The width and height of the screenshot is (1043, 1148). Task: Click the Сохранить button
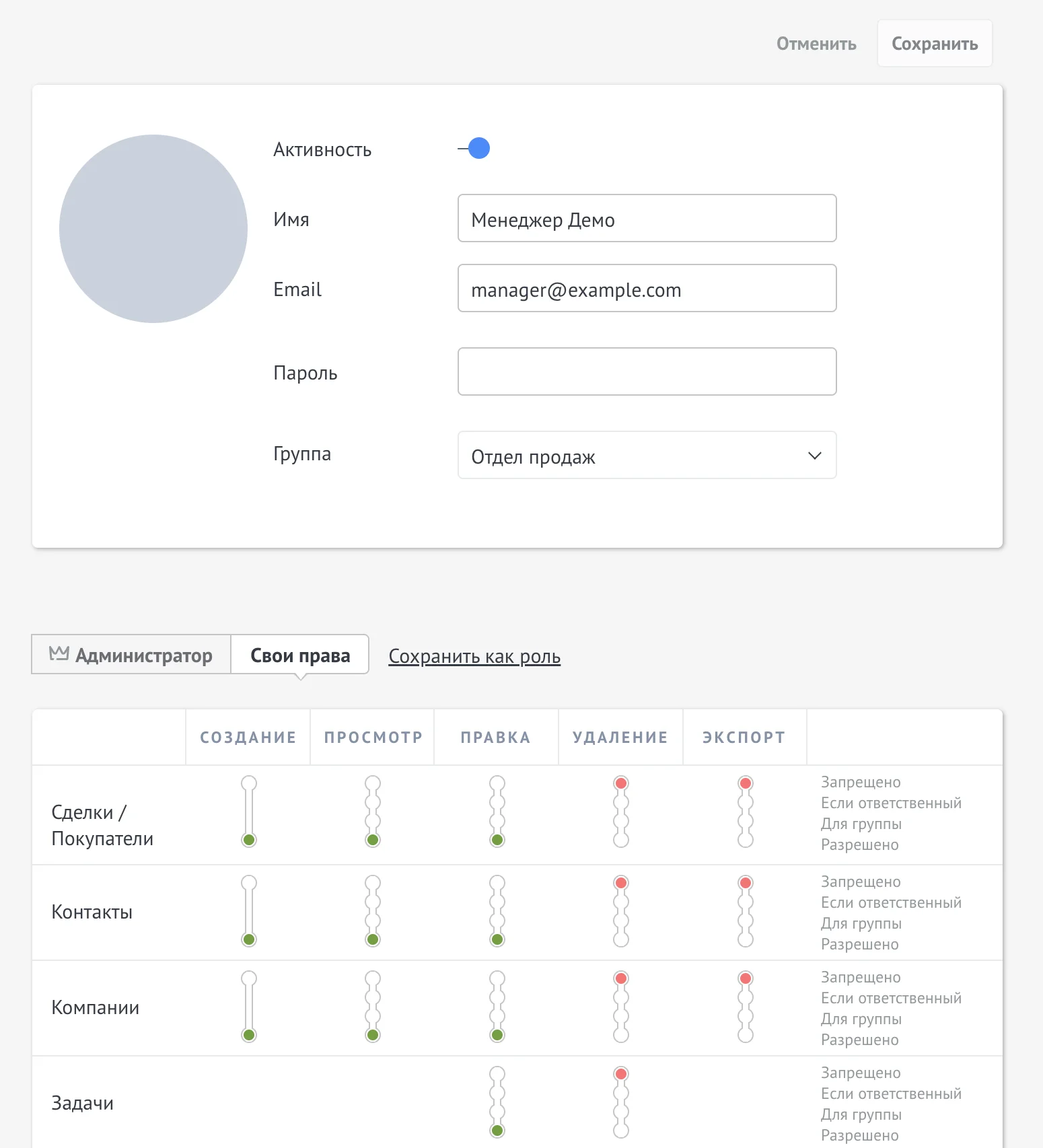pos(935,44)
